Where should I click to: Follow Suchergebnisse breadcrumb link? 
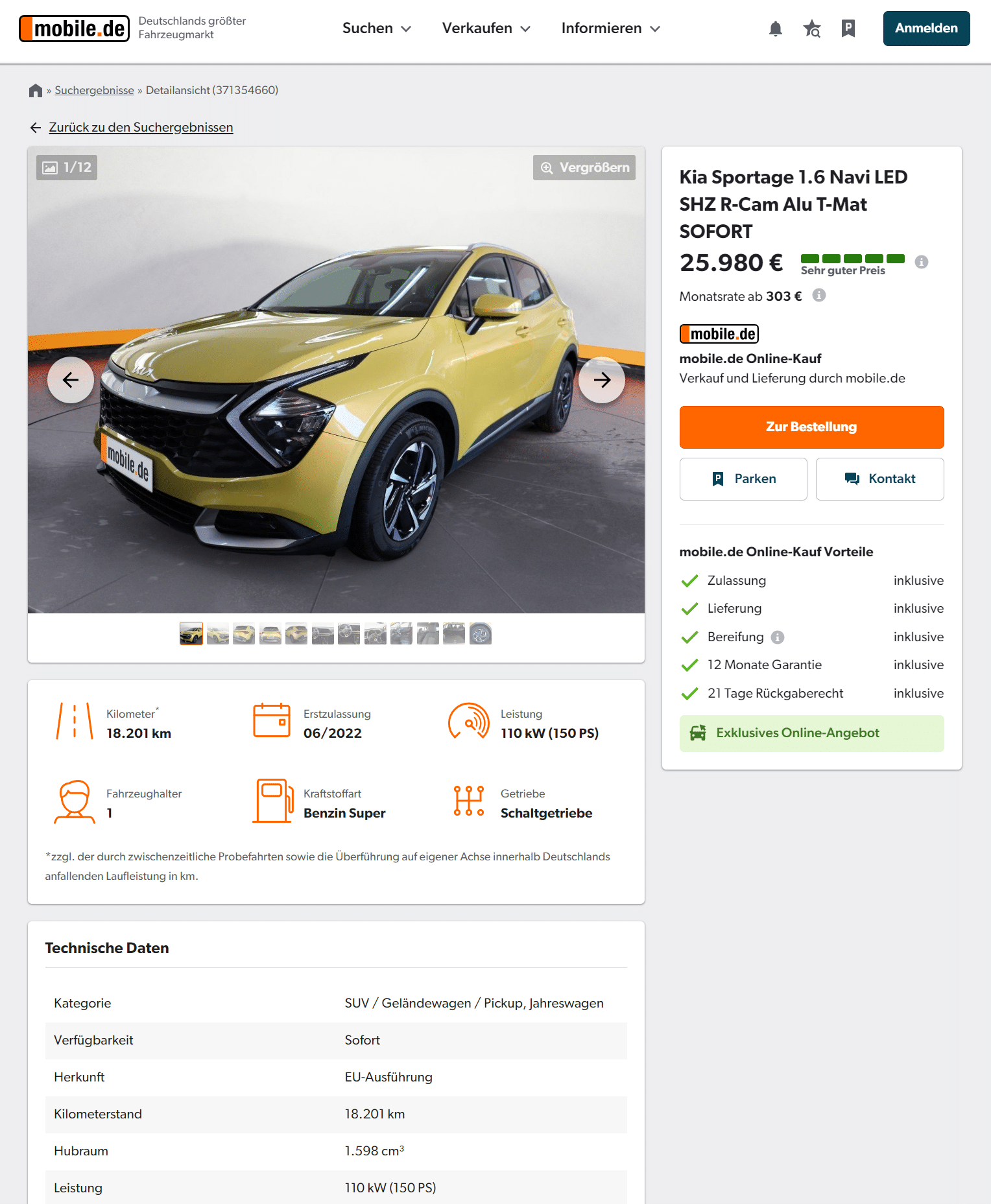coord(94,91)
